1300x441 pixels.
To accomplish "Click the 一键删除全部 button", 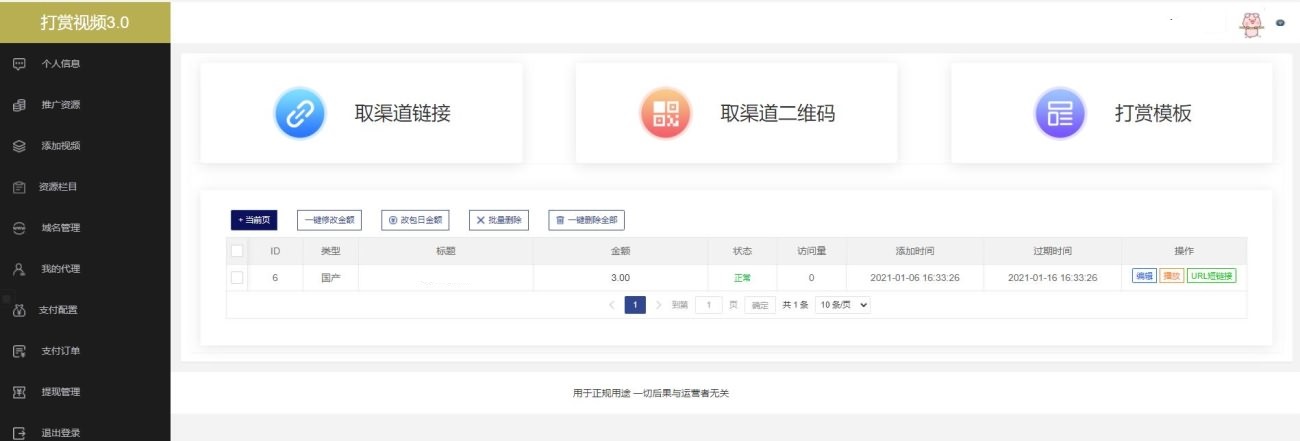I will click(586, 220).
